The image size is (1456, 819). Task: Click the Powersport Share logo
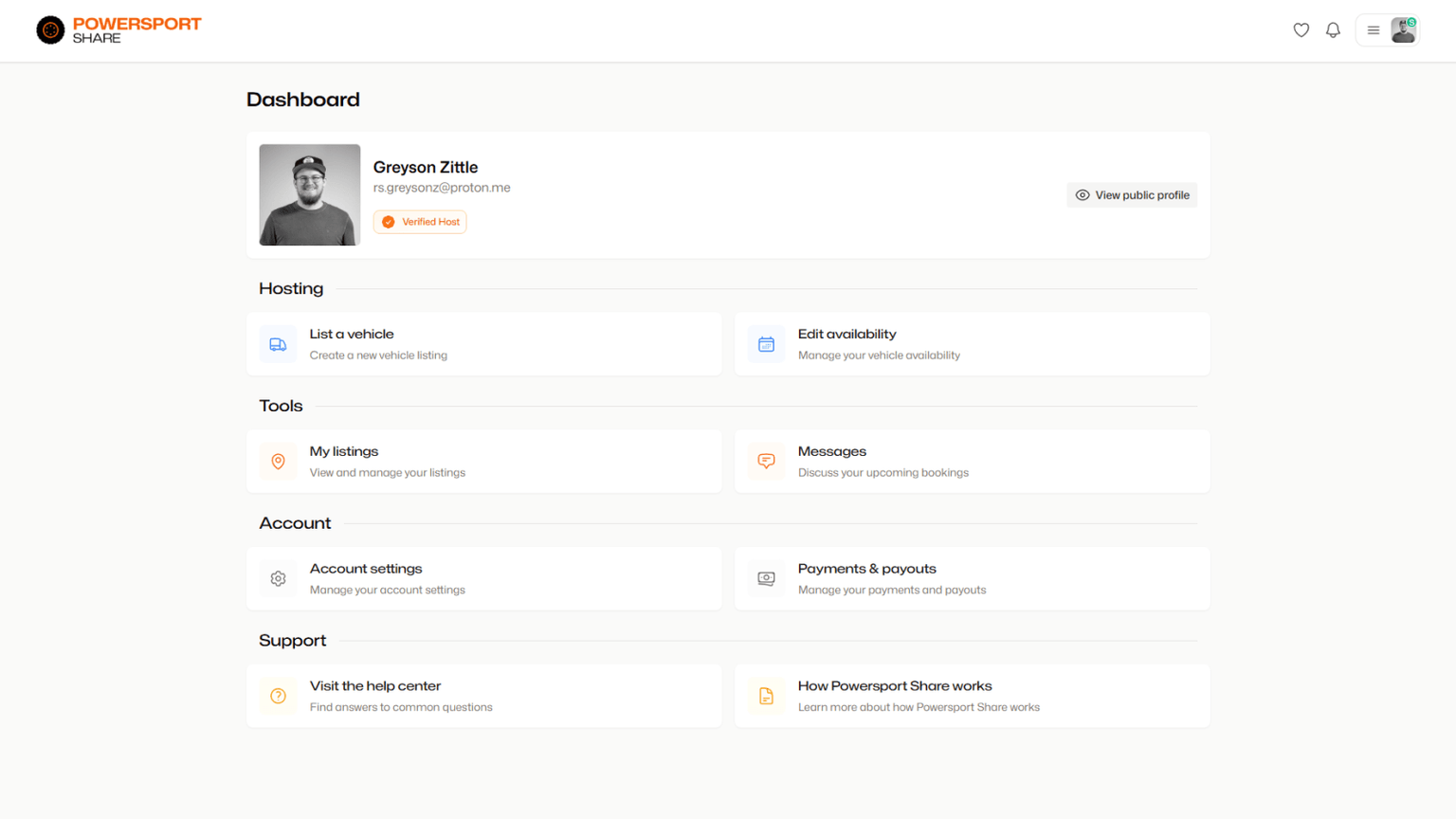click(x=118, y=29)
